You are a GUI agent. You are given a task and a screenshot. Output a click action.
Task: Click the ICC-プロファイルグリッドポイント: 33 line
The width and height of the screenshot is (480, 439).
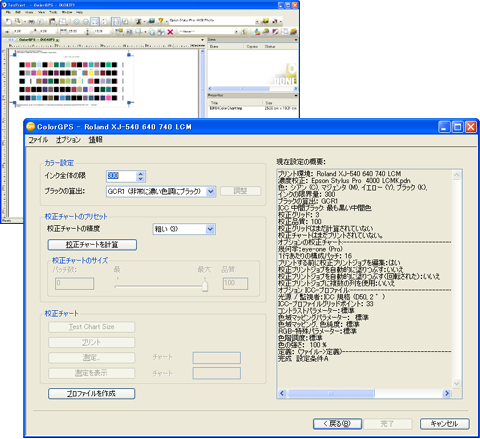[326, 304]
